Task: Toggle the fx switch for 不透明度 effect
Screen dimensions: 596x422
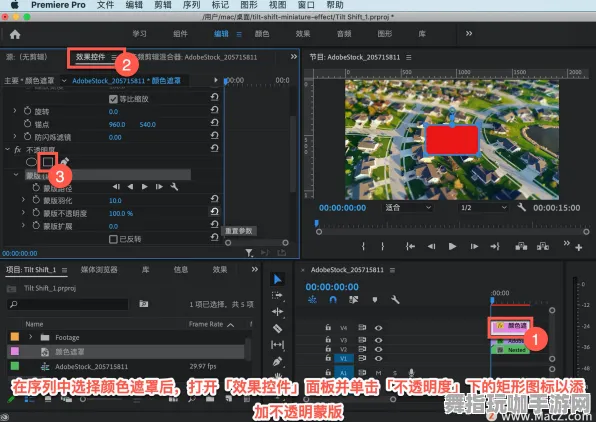Action: pos(17,149)
